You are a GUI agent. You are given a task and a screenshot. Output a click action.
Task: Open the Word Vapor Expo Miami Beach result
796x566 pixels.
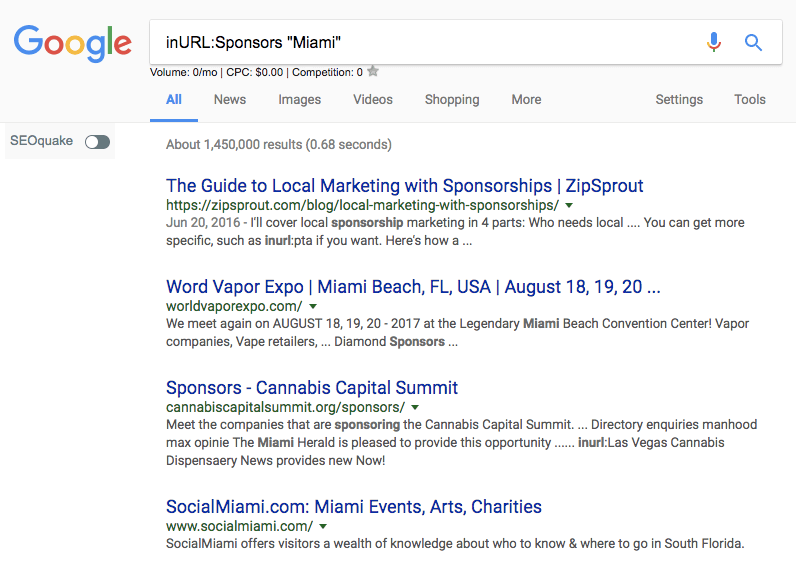tap(413, 287)
